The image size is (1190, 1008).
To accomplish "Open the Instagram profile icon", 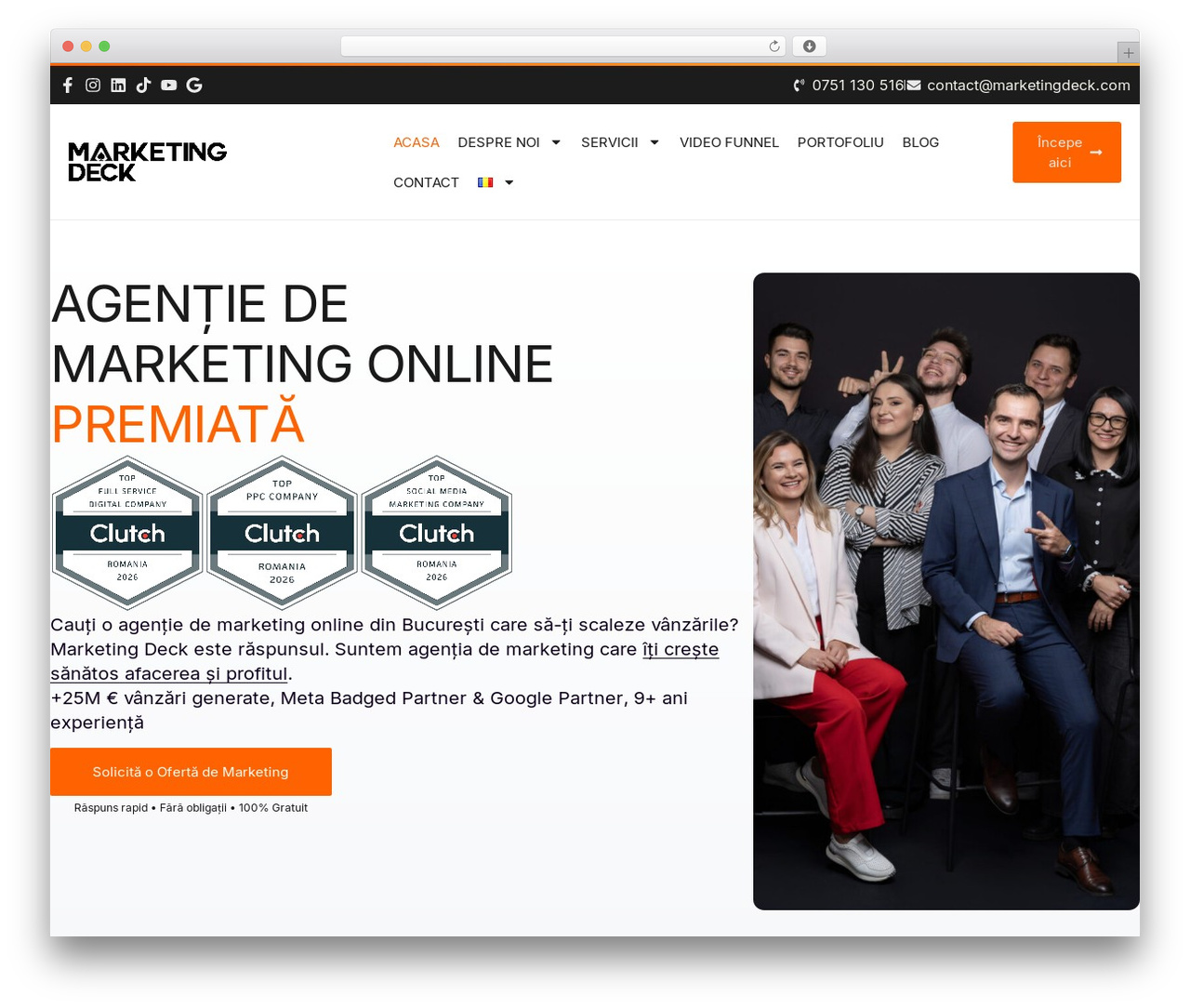I will tap(93, 85).
